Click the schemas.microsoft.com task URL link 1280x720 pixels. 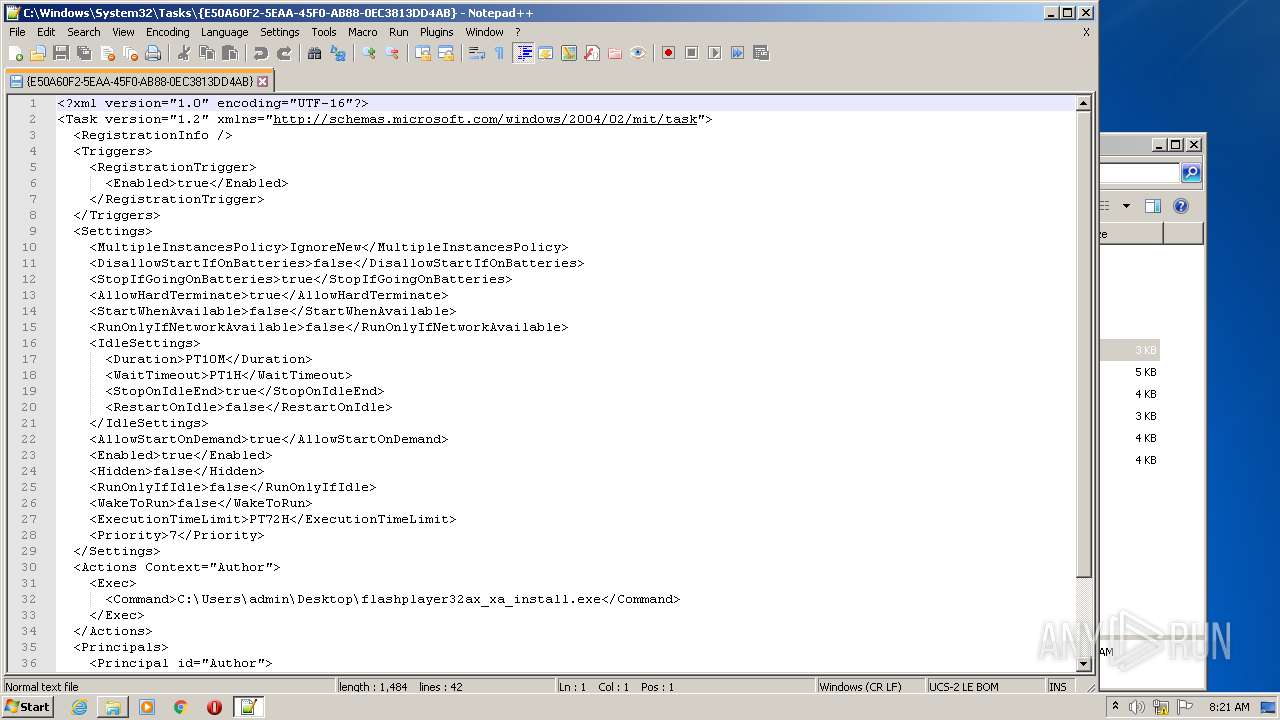(485, 119)
